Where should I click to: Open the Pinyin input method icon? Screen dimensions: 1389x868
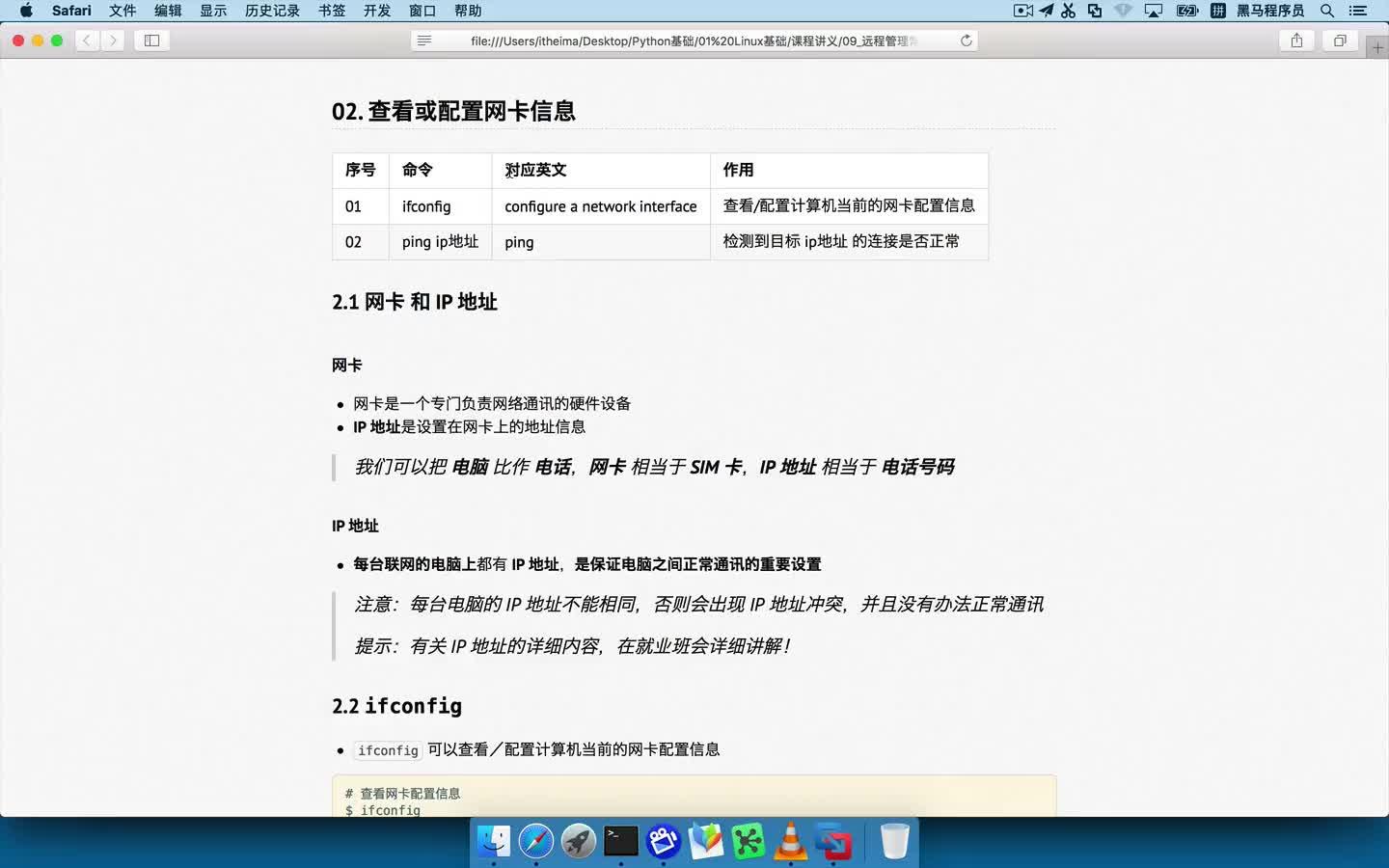coord(1218,11)
